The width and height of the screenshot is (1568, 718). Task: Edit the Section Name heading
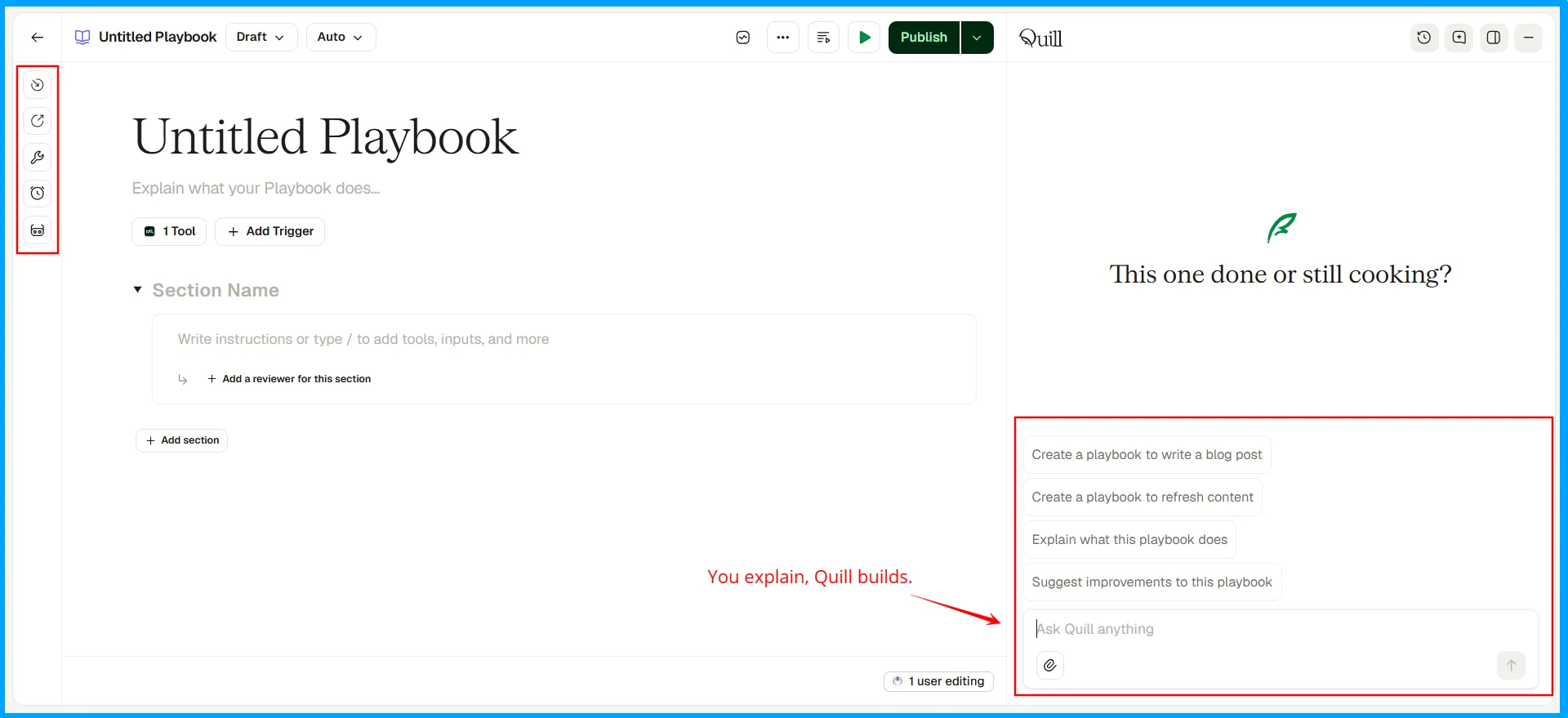coord(216,291)
